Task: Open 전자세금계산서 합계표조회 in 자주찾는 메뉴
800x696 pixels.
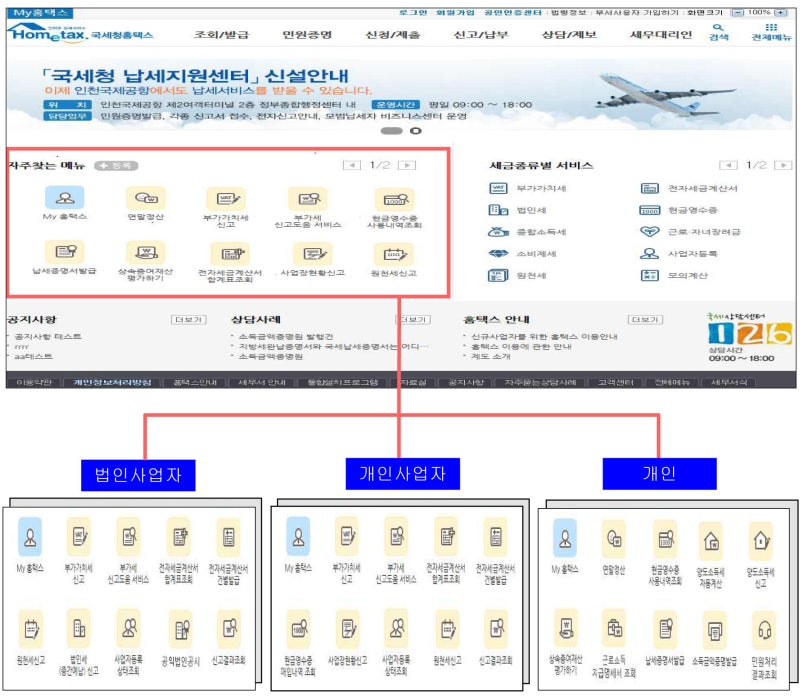Action: (x=230, y=254)
